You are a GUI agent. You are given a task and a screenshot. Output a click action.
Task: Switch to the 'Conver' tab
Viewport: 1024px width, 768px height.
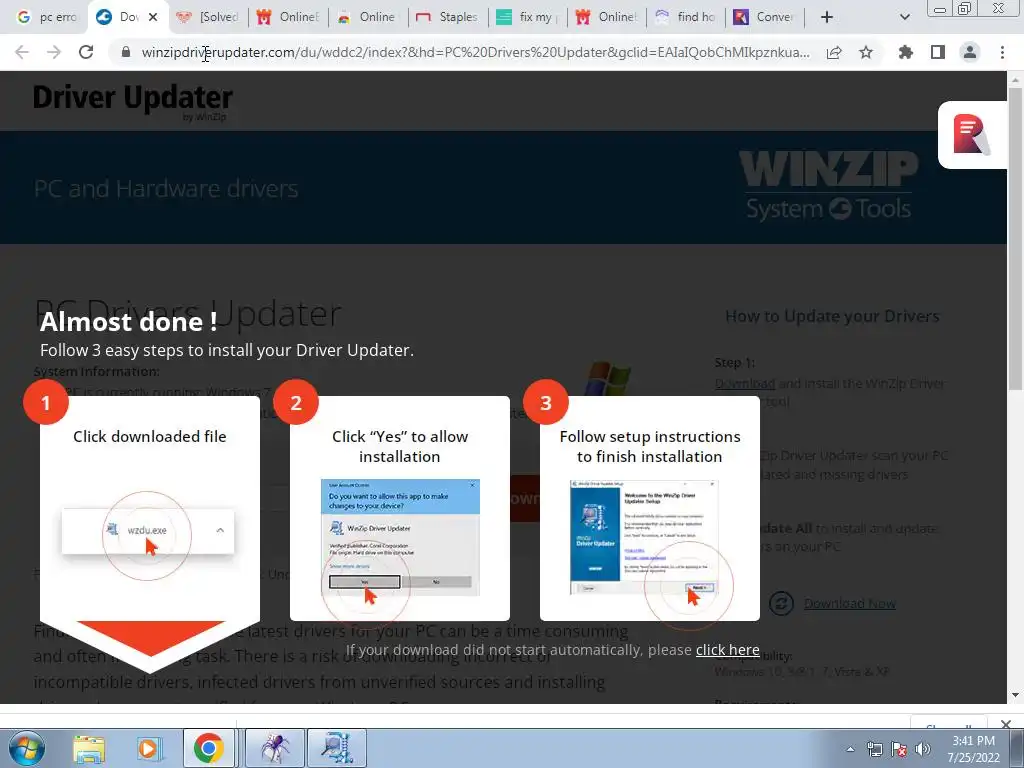coord(765,17)
